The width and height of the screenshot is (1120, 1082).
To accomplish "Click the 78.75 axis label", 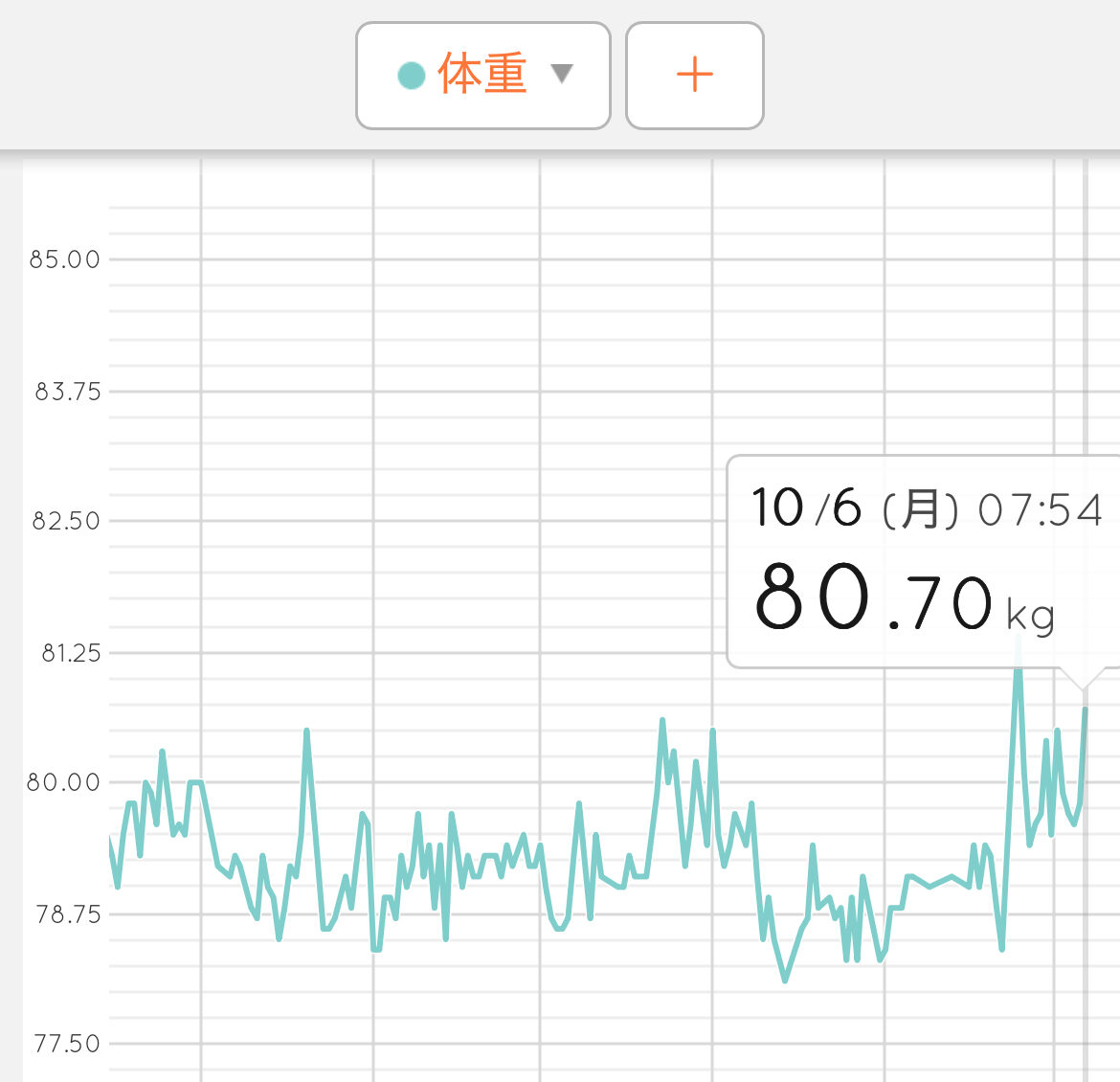I will [x=67, y=914].
